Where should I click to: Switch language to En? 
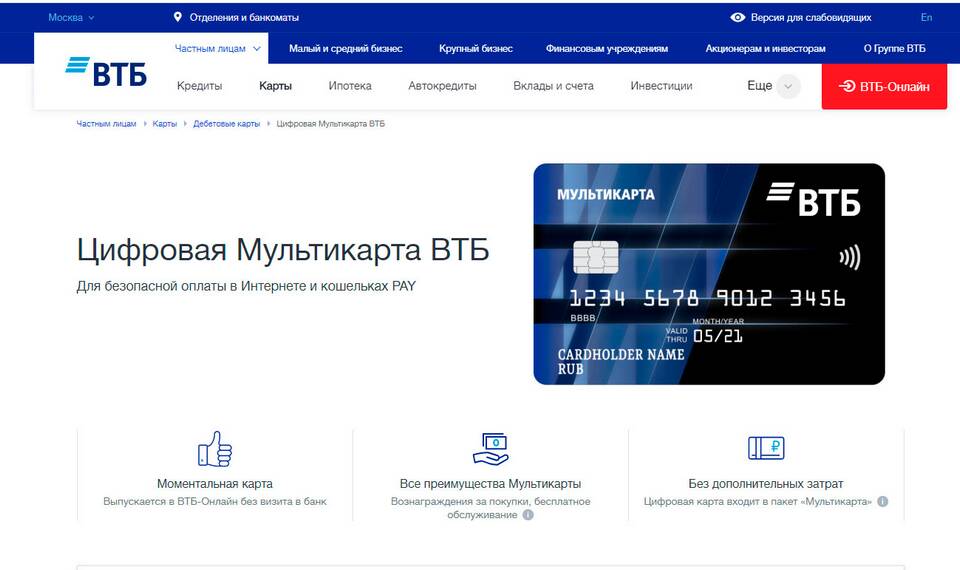point(926,18)
